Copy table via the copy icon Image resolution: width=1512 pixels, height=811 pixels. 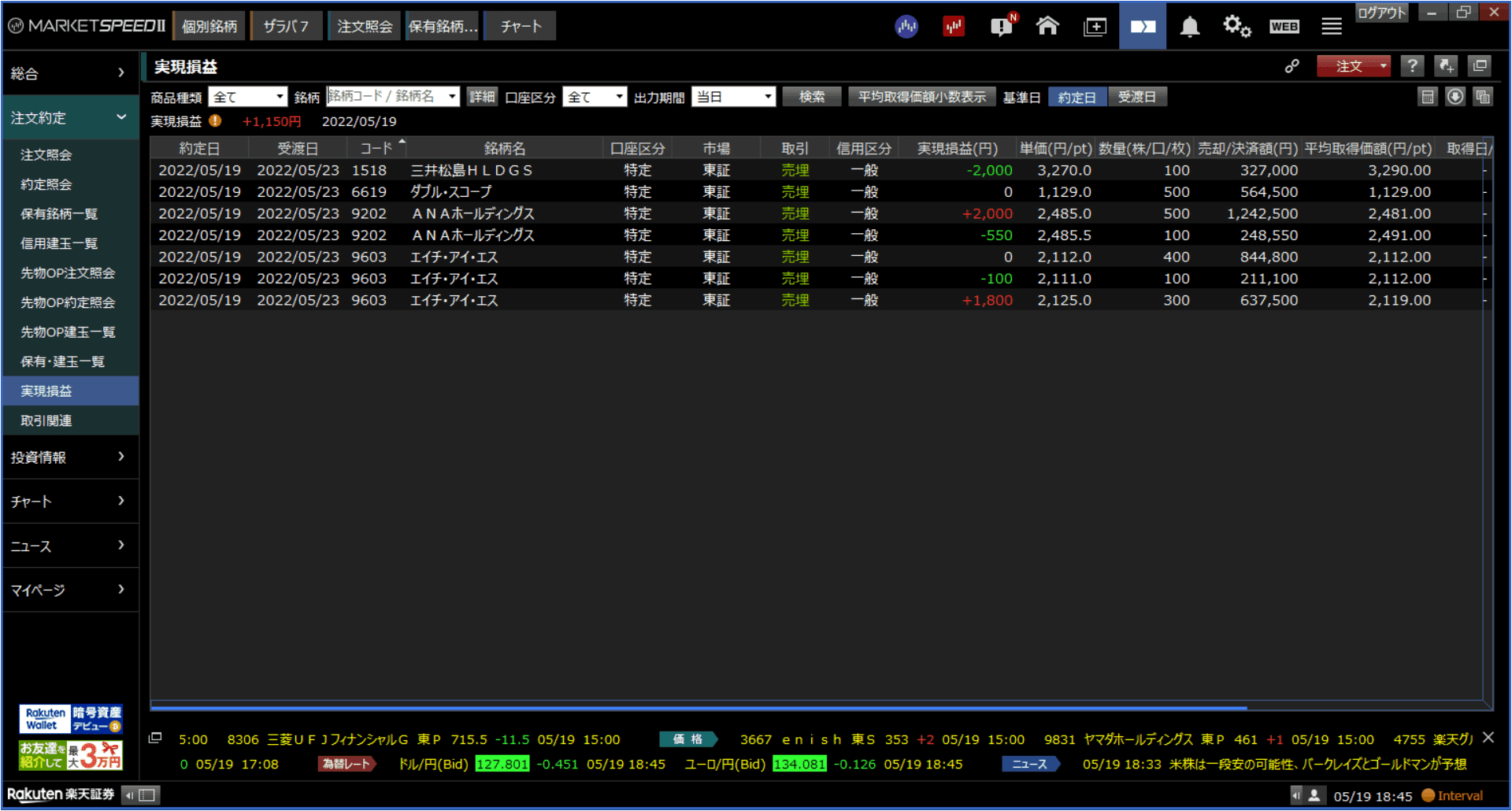coord(1483,97)
